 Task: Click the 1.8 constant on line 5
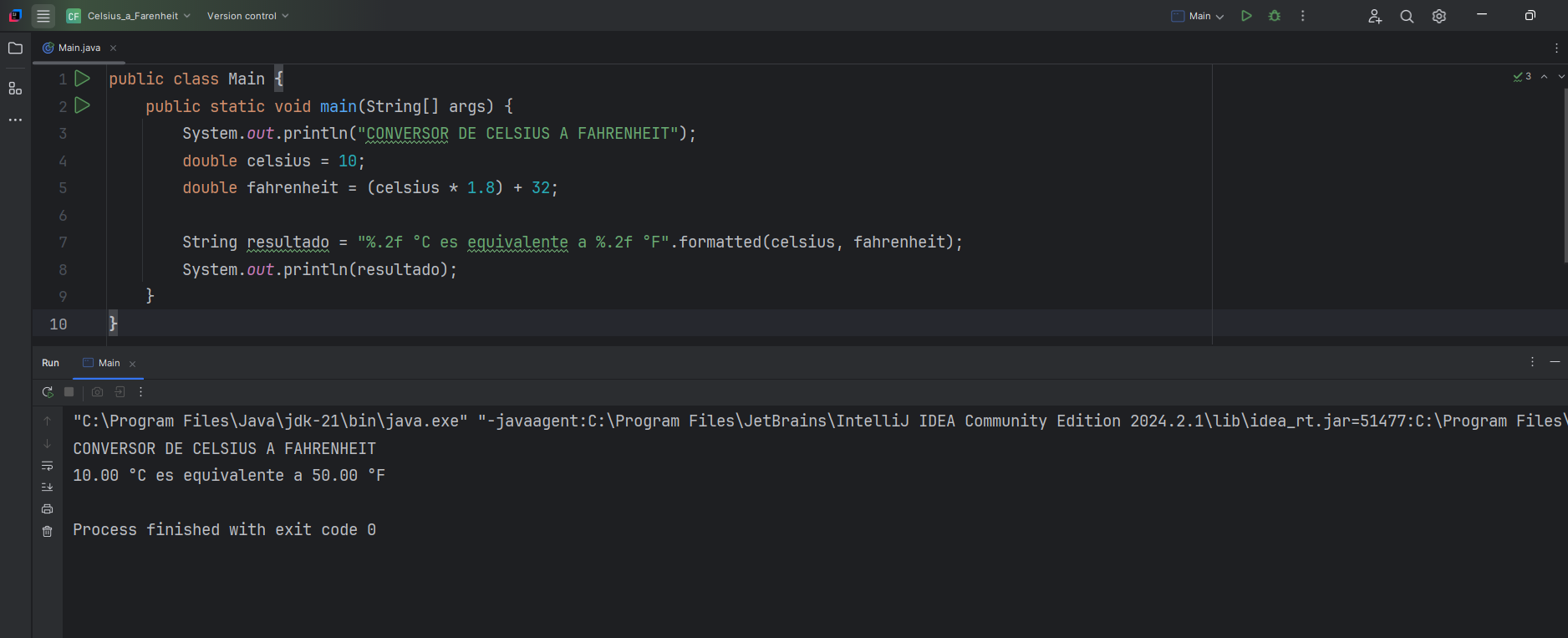(x=481, y=187)
